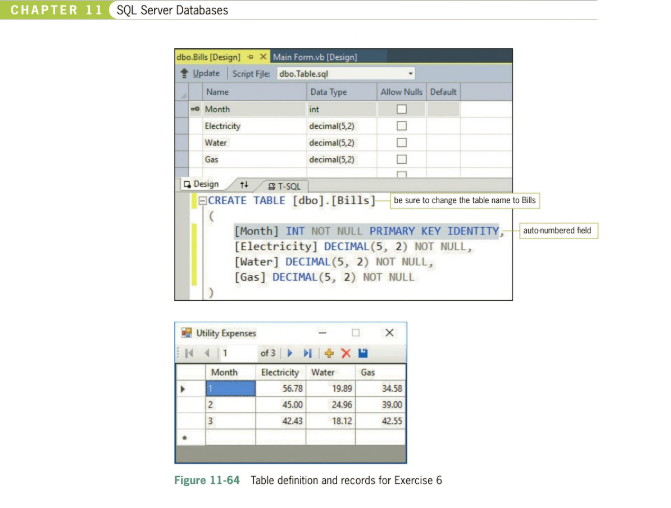The height and width of the screenshot is (508, 671).
Task: Select the Water cell 24.96
Action: point(330,405)
